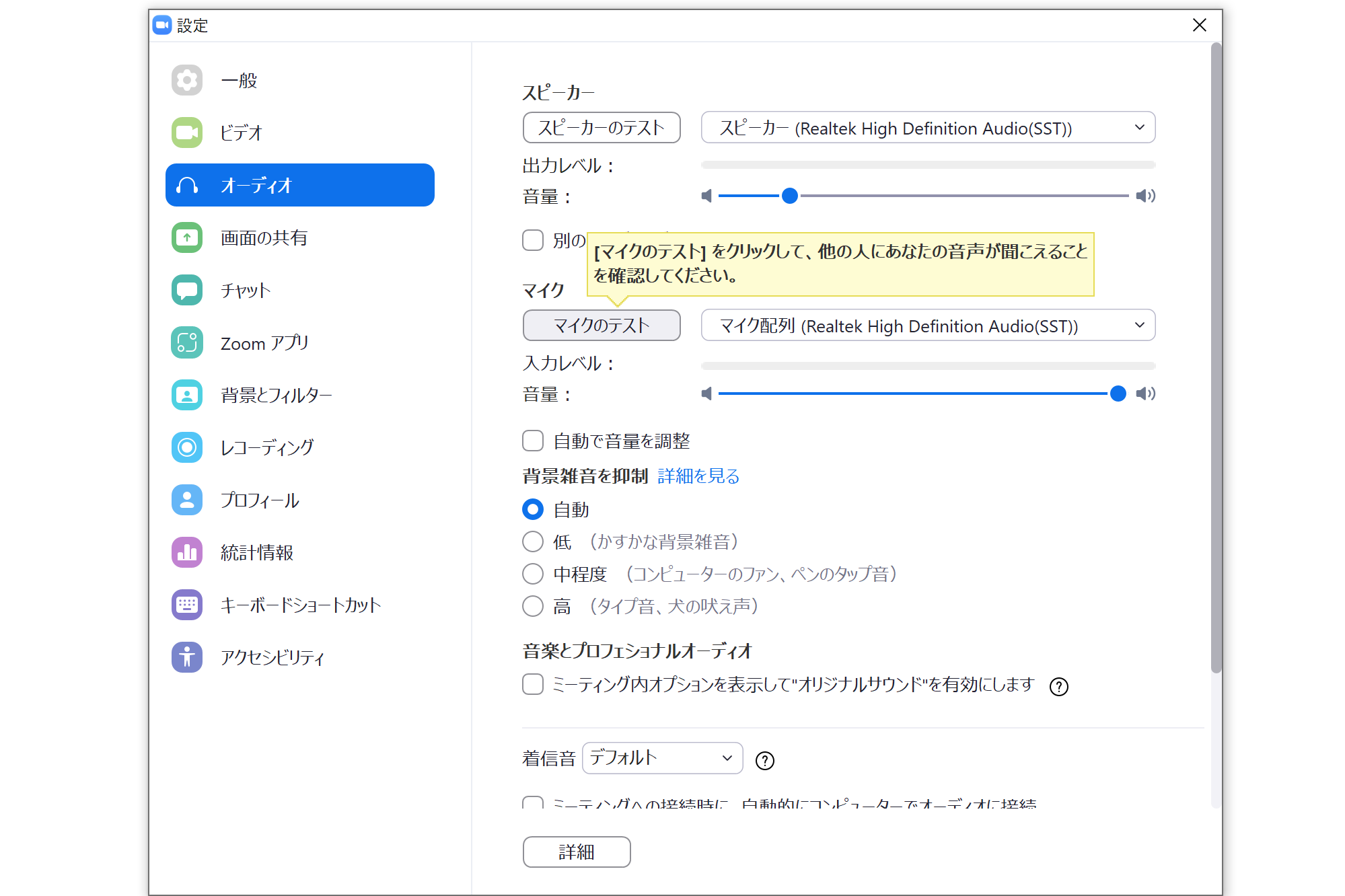Screen dimensions: 1345x896
Task: Open the Zoom Apps icon
Action: (186, 342)
